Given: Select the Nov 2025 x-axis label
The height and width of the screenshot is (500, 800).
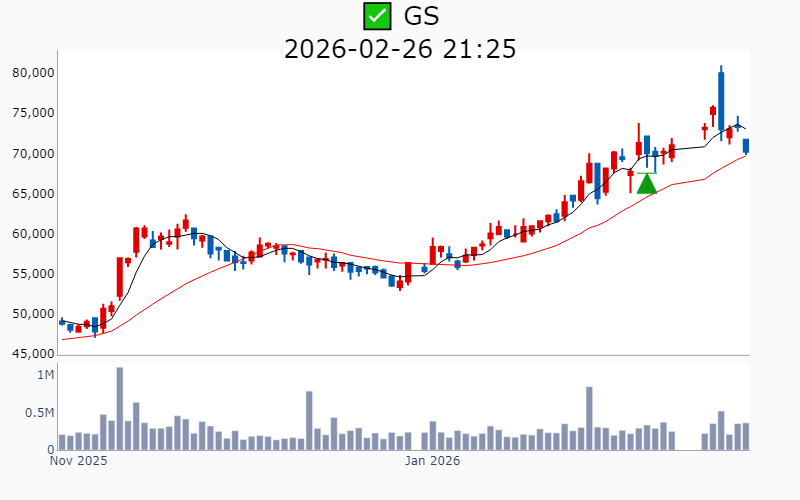Looking at the screenshot, I should tap(78, 462).
